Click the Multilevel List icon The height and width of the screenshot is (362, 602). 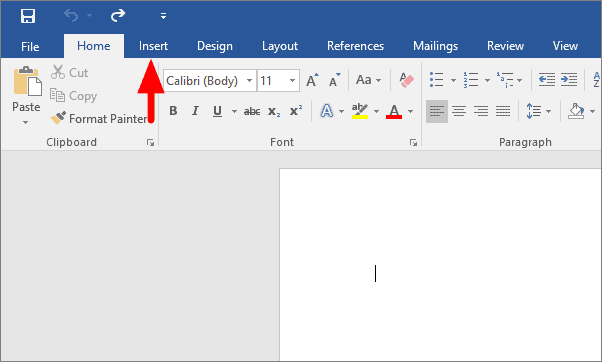pos(505,80)
